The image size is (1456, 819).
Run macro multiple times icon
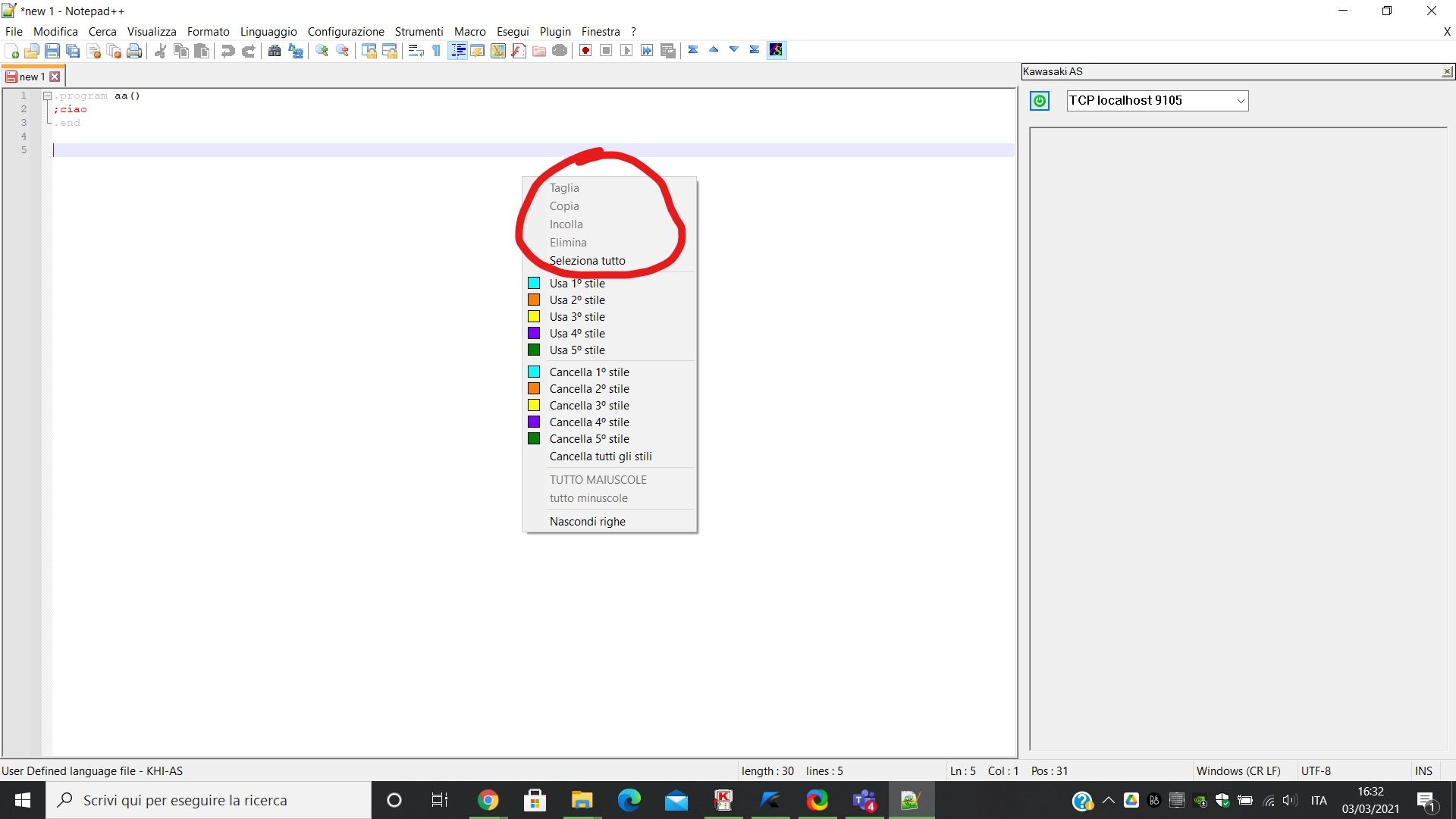(647, 51)
